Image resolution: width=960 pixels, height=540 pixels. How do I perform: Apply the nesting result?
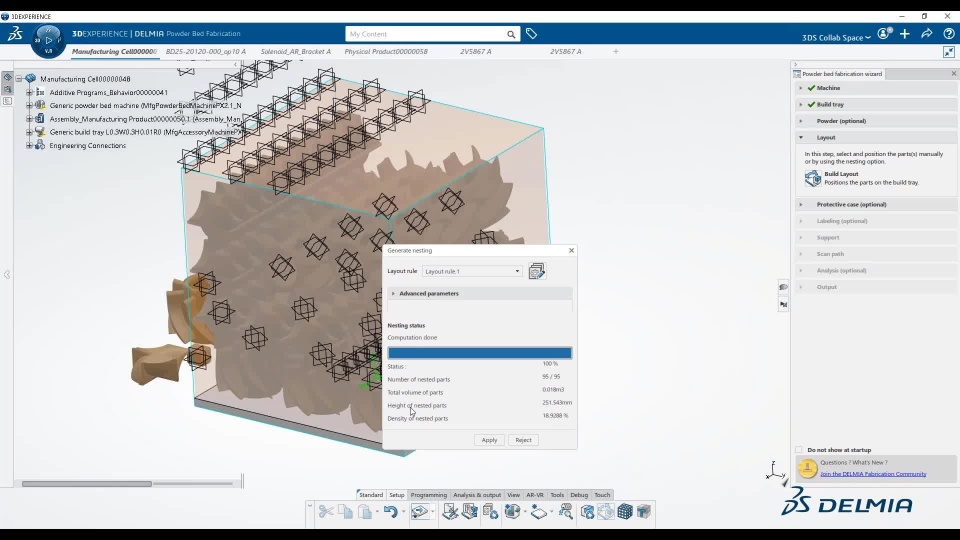coord(489,440)
